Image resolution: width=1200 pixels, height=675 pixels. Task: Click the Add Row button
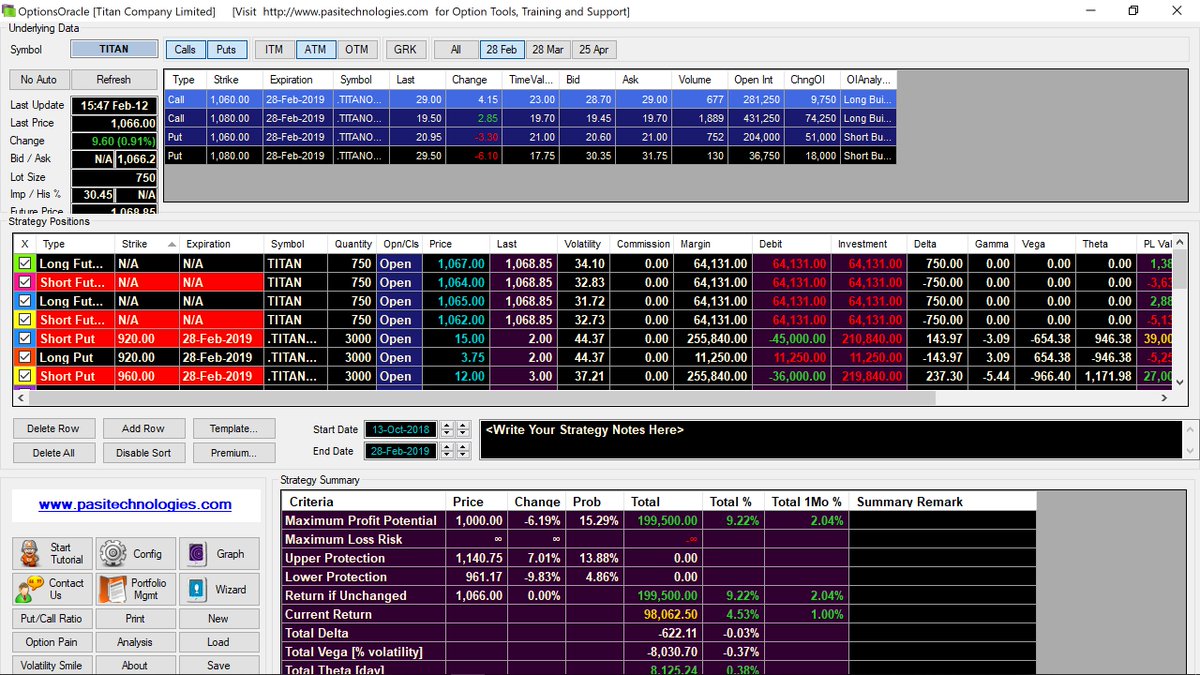143,428
